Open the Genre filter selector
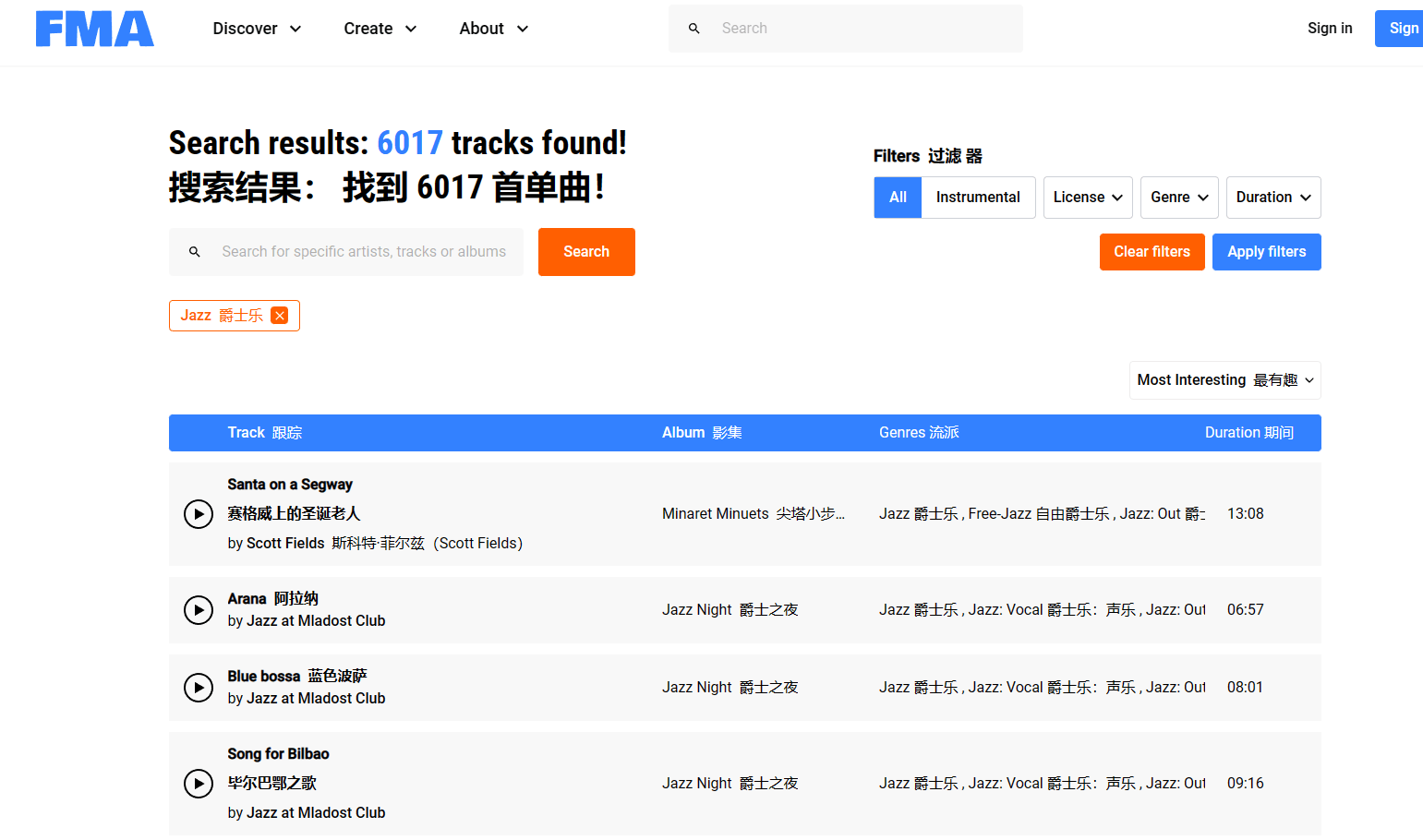This screenshot has height=840, width=1423. [x=1179, y=197]
